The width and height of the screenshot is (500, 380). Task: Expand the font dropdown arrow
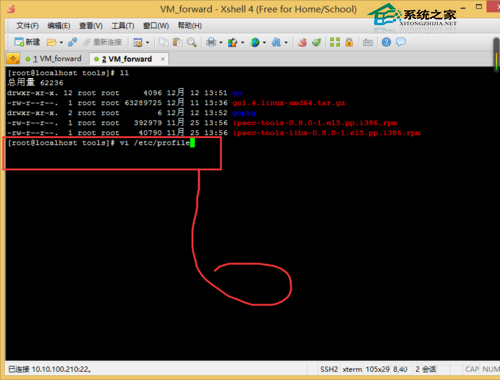[x=286, y=42]
